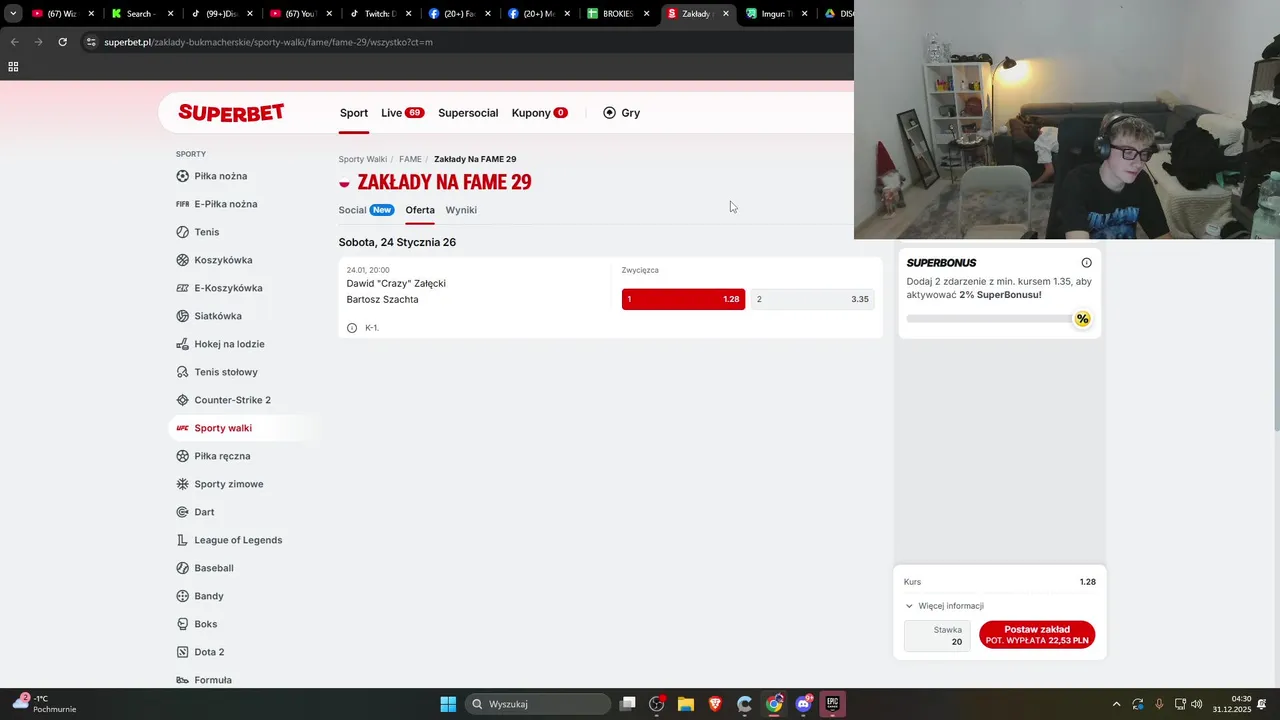Expand Więcej informacji on bet slip

[944, 606]
